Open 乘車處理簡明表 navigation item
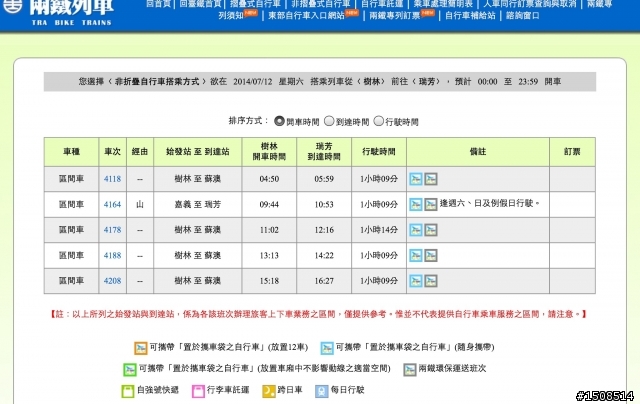The image size is (640, 404). (443, 4)
